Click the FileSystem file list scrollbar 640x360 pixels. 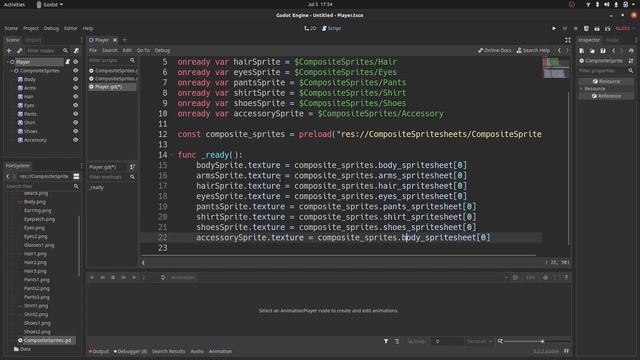(79, 245)
